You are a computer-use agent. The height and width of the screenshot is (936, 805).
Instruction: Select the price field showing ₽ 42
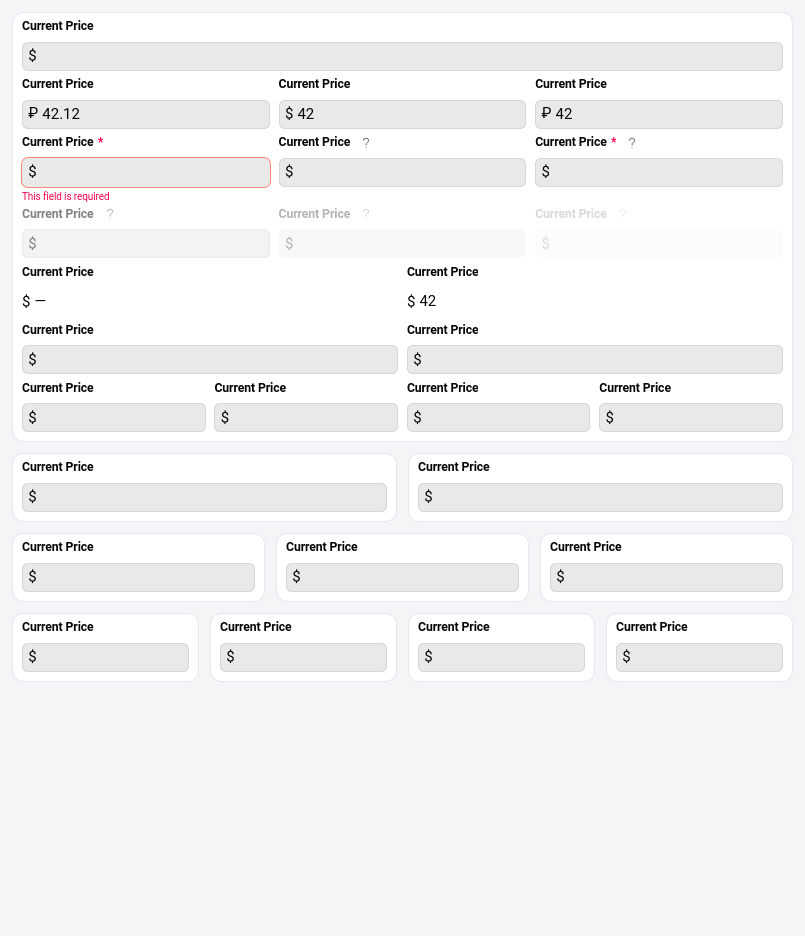pos(658,114)
